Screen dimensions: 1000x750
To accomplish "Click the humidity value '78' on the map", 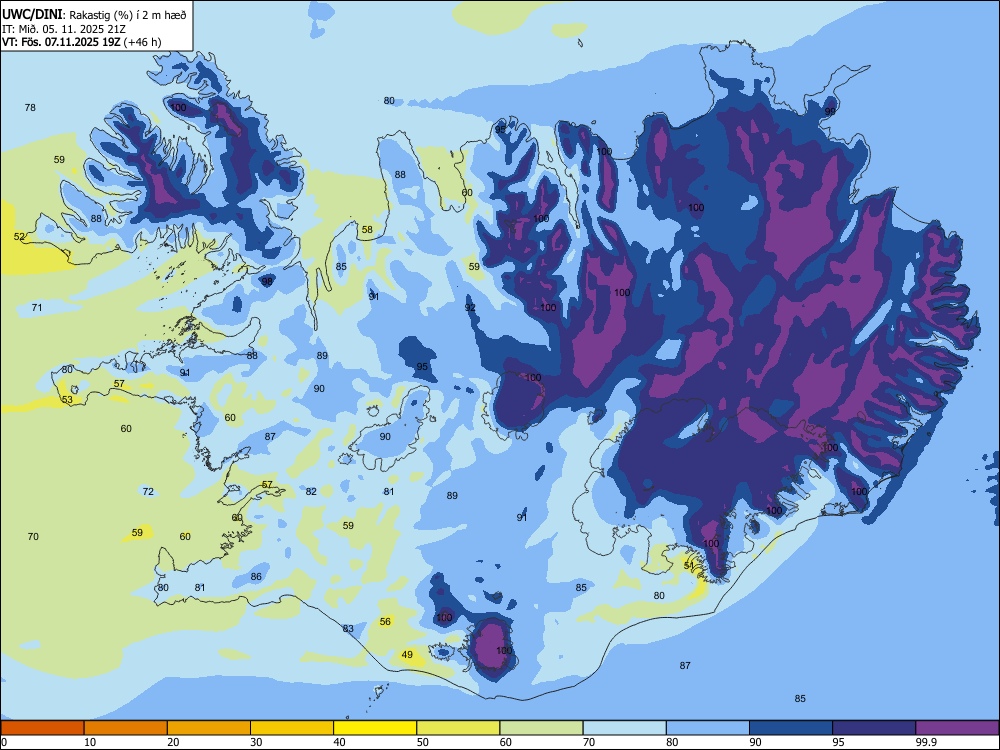I will coord(30,108).
